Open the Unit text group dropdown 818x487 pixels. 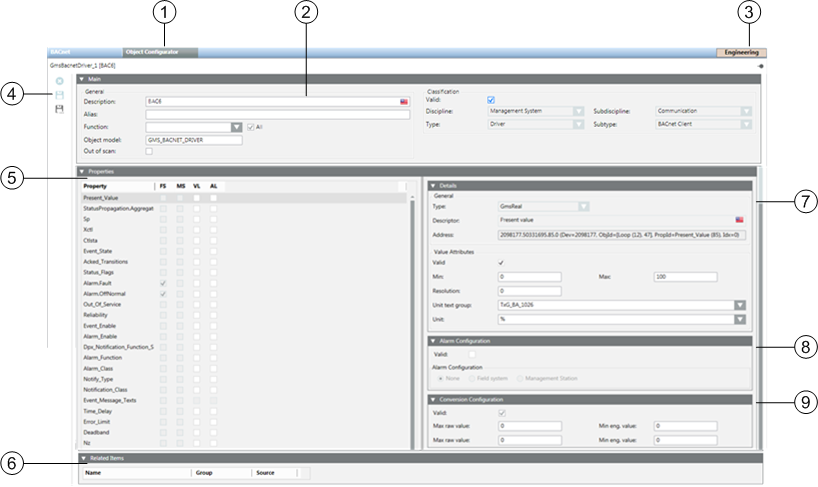tap(740, 305)
